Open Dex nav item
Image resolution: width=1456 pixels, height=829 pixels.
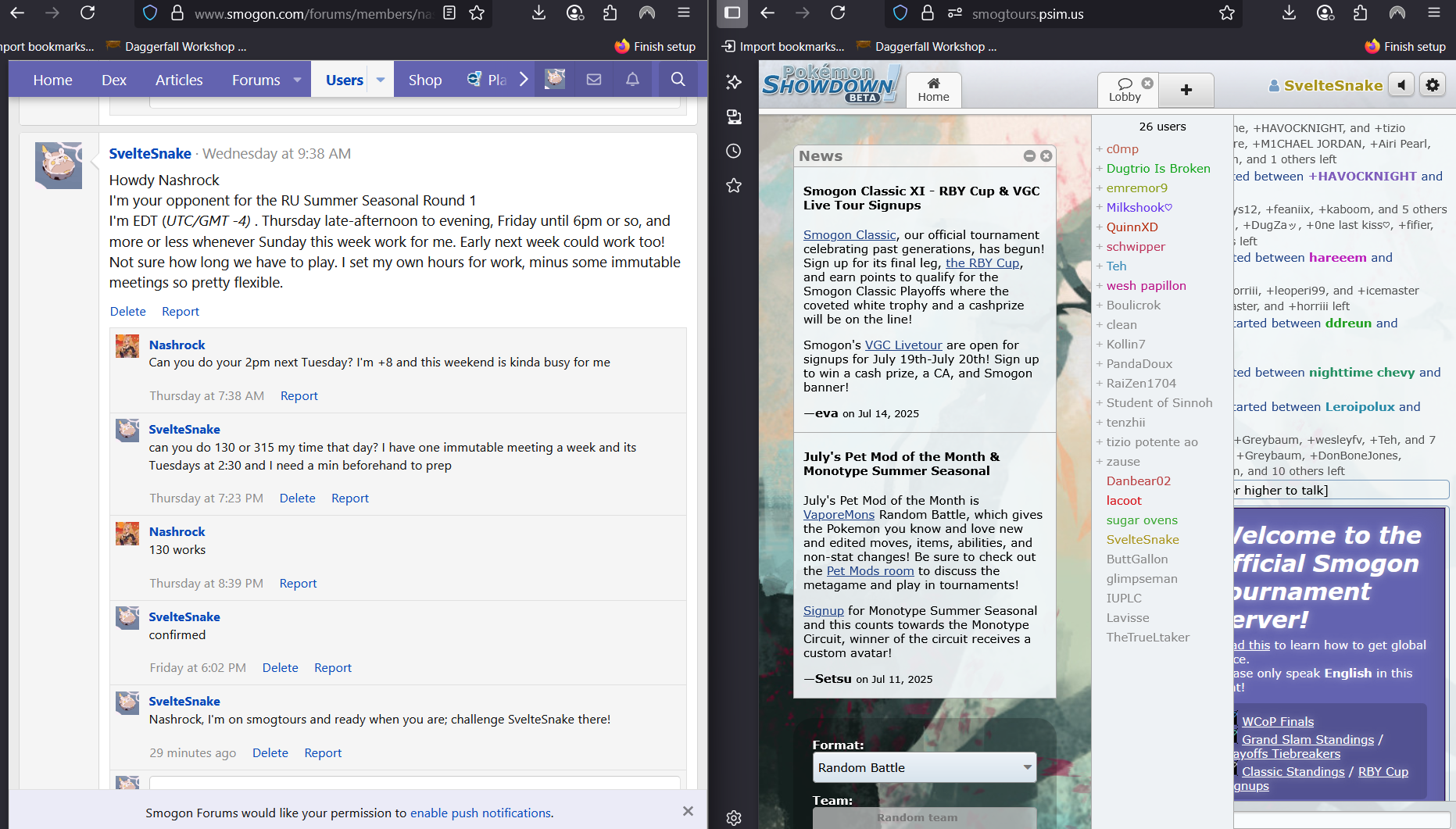[114, 80]
